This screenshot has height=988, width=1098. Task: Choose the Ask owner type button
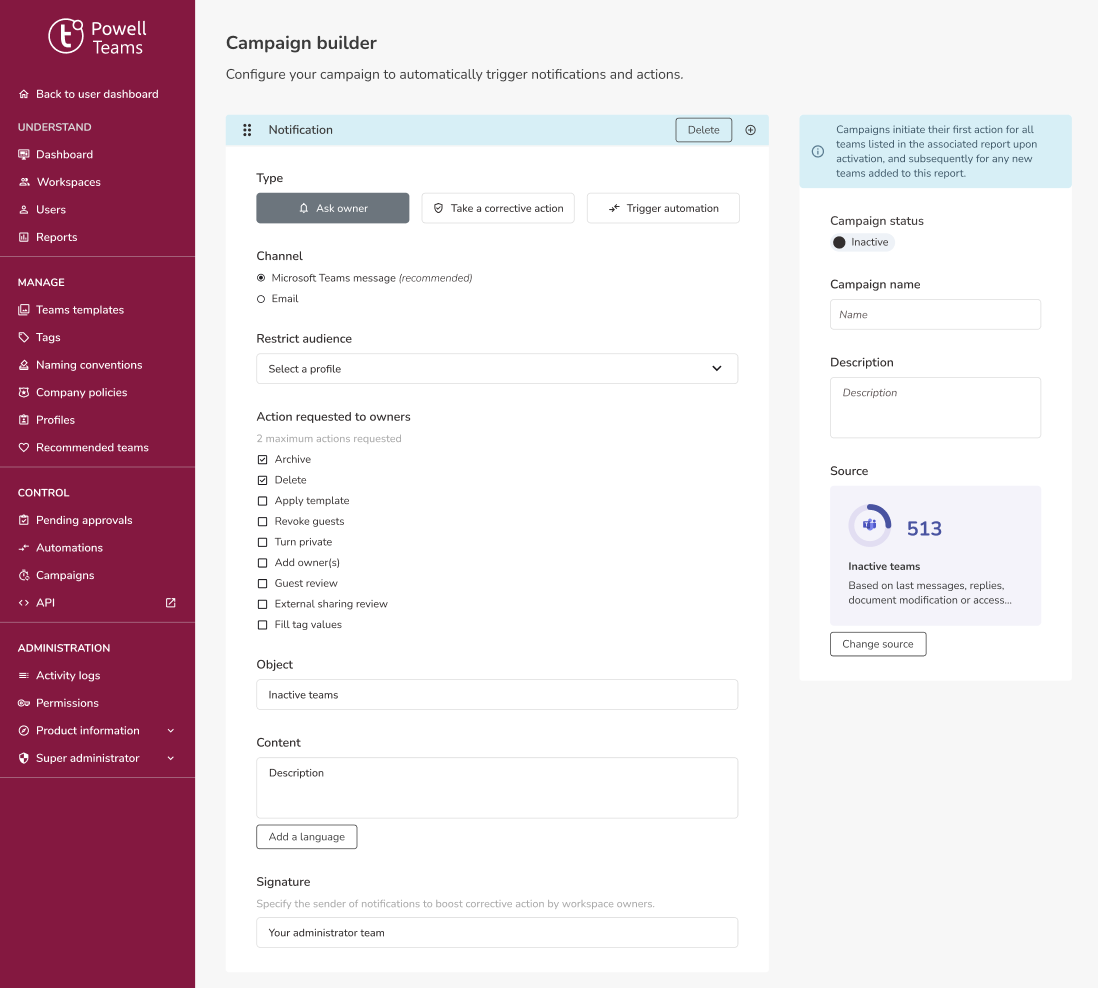point(333,208)
